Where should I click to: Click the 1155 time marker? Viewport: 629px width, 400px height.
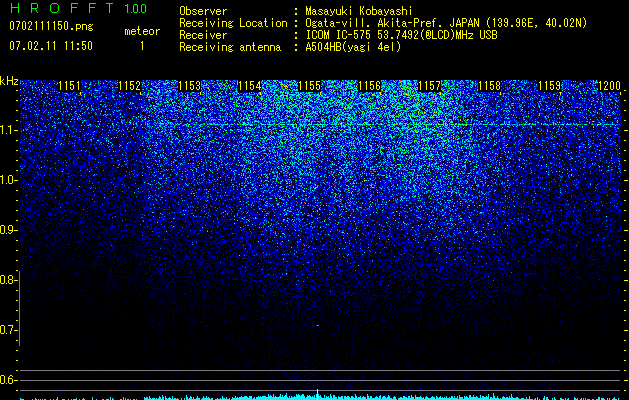[310, 86]
